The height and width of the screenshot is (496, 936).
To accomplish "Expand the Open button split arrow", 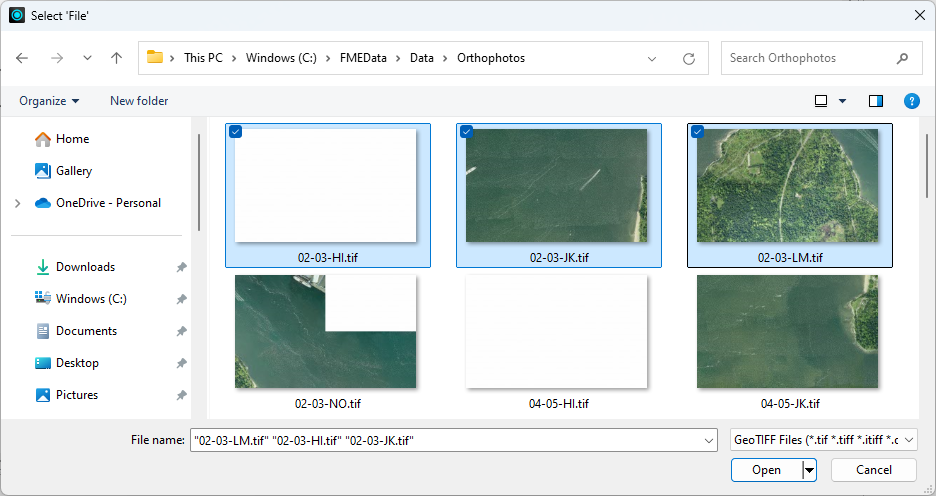I will pyautogui.click(x=809, y=470).
